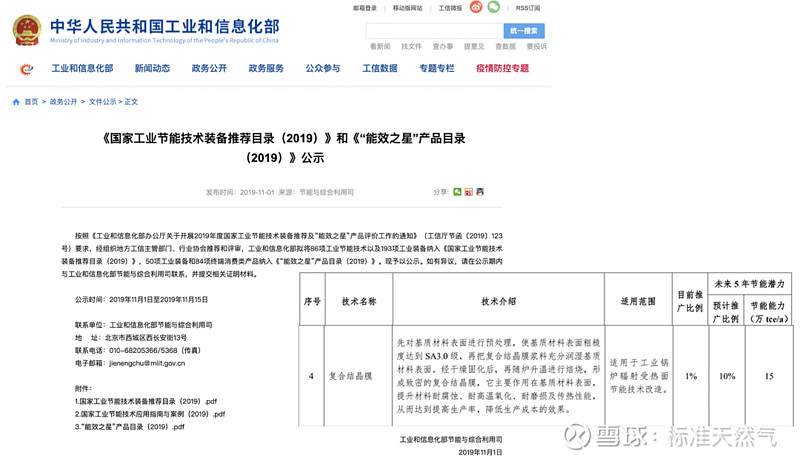Open 工信微报 link
The image size is (800, 461).
click(x=450, y=8)
